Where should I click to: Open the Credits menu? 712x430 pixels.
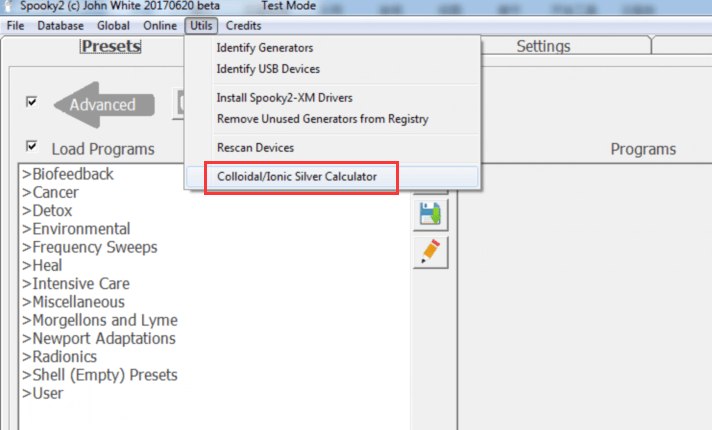tap(243, 25)
